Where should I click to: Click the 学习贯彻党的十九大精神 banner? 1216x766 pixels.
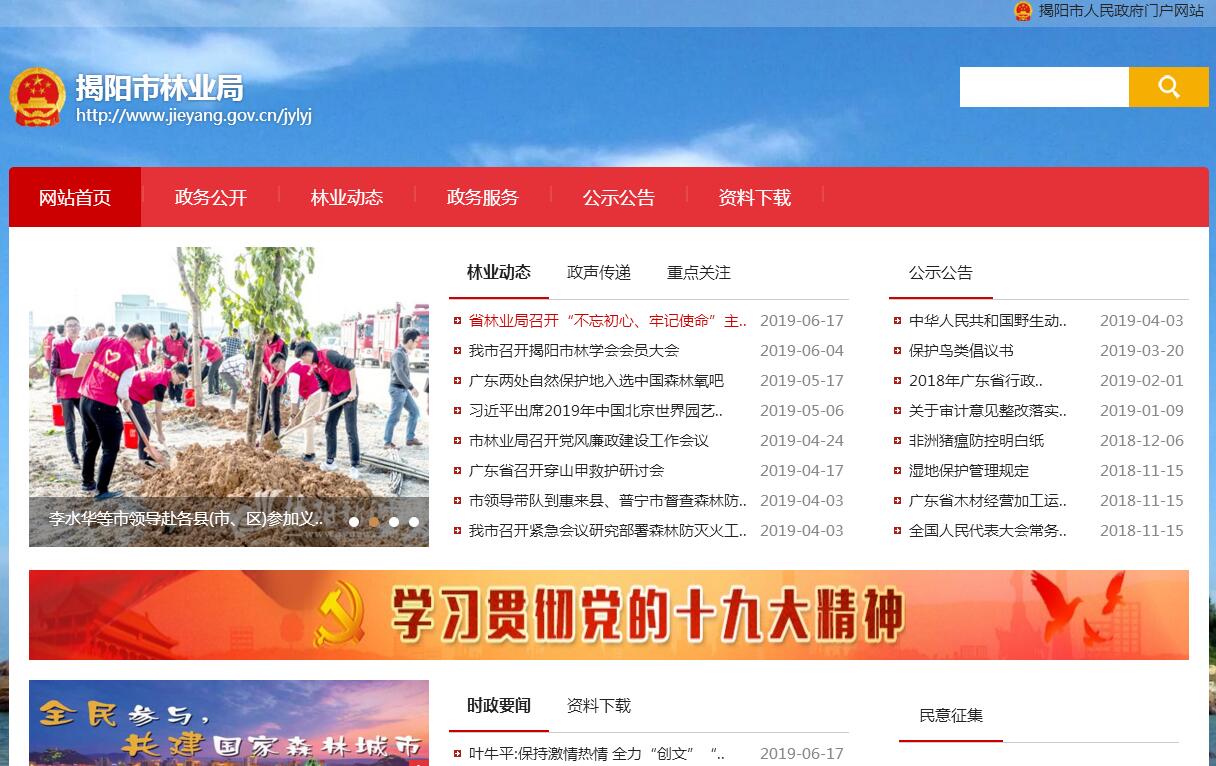coord(608,614)
